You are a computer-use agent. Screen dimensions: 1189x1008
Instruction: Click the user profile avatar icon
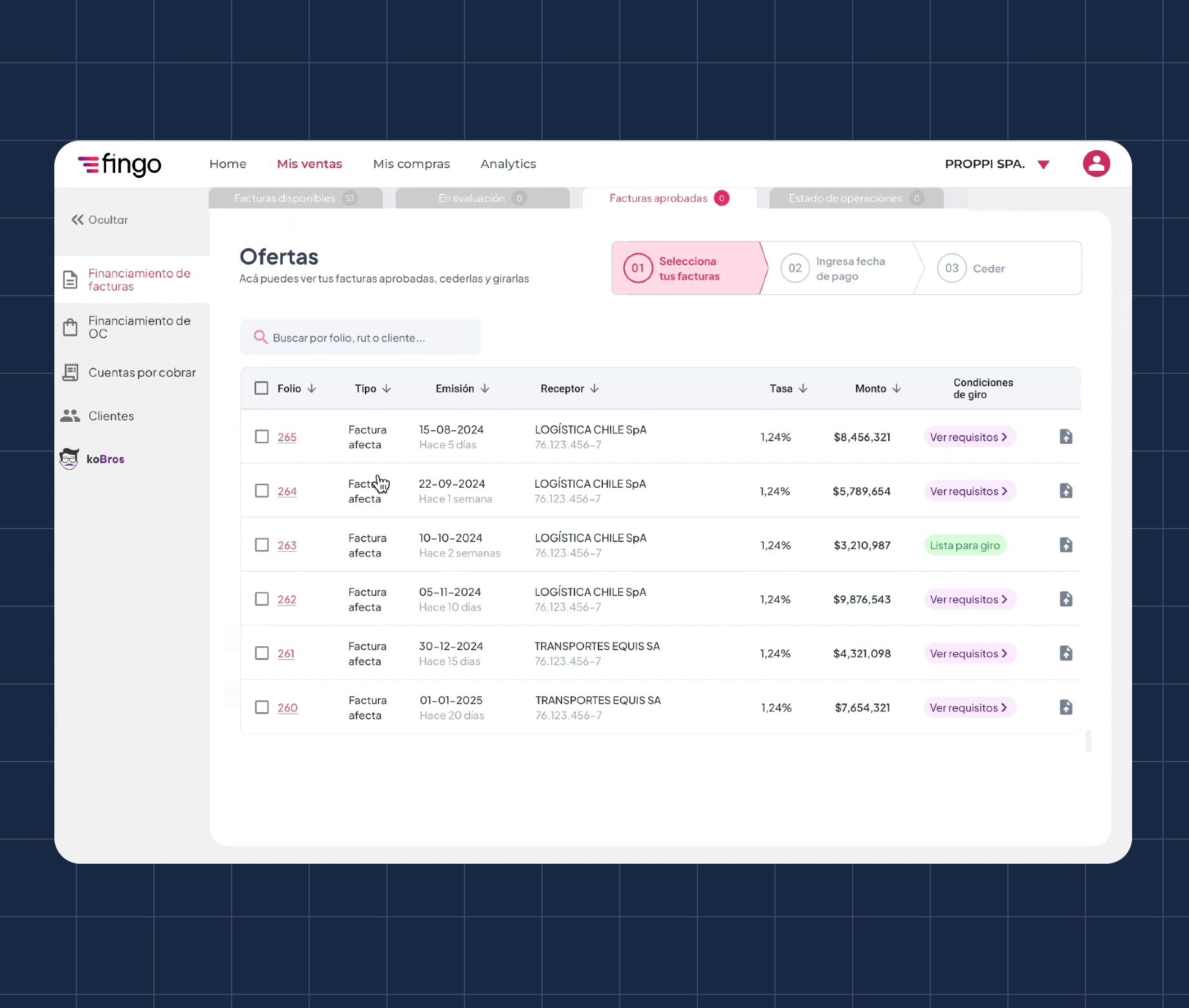(1096, 164)
